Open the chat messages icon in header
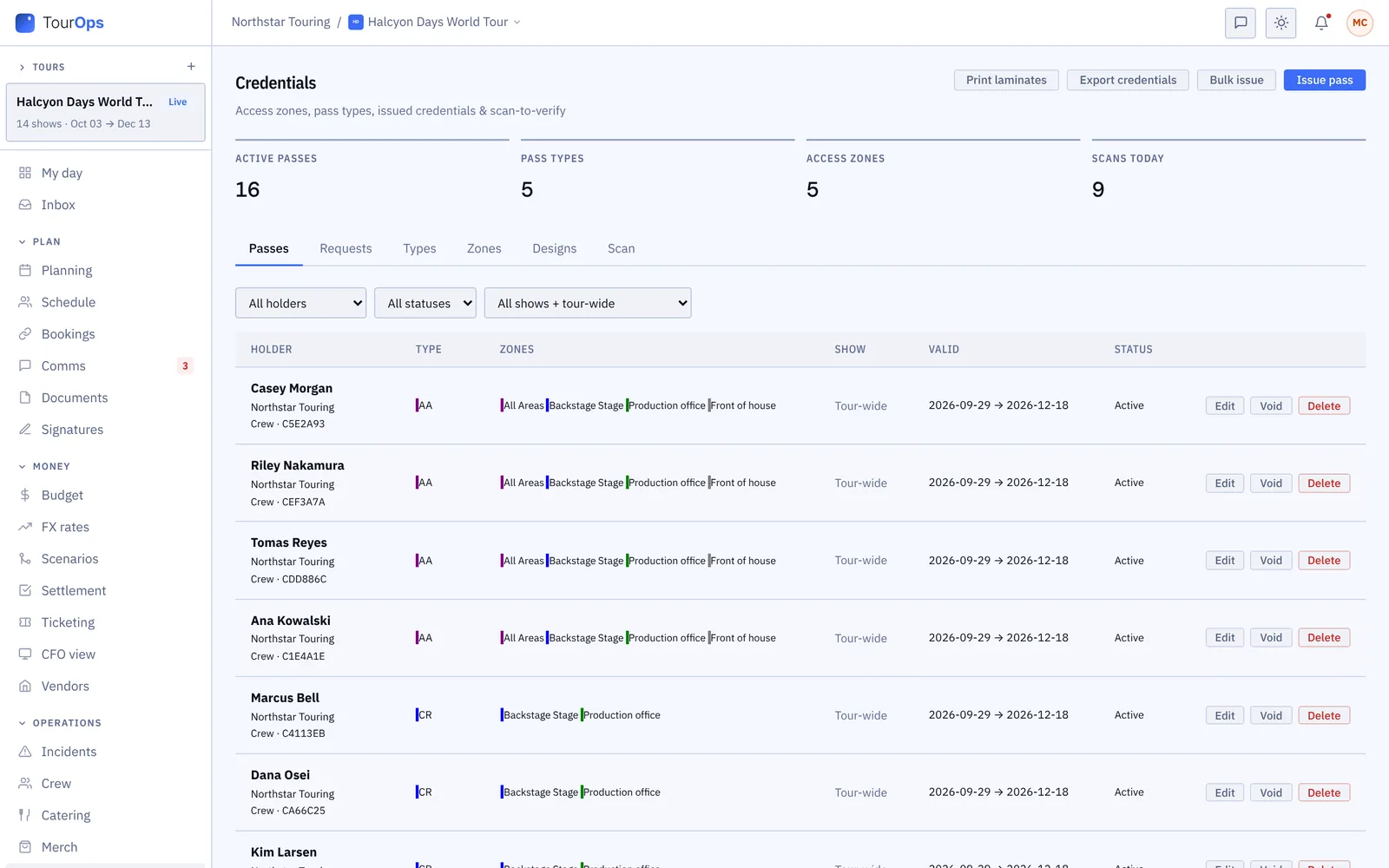This screenshot has height=868, width=1389. click(x=1241, y=23)
